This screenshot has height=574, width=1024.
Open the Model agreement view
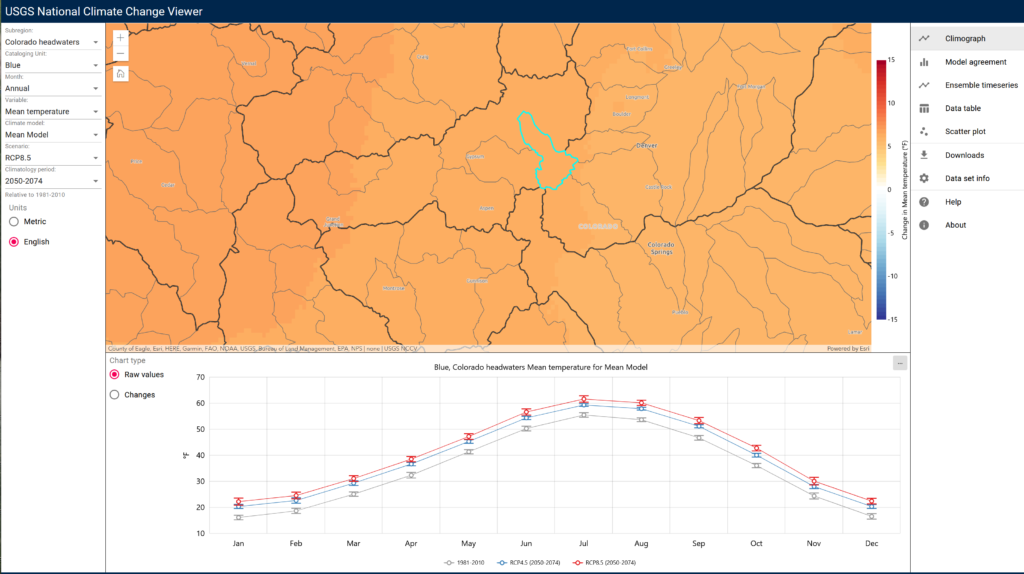pos(967,62)
